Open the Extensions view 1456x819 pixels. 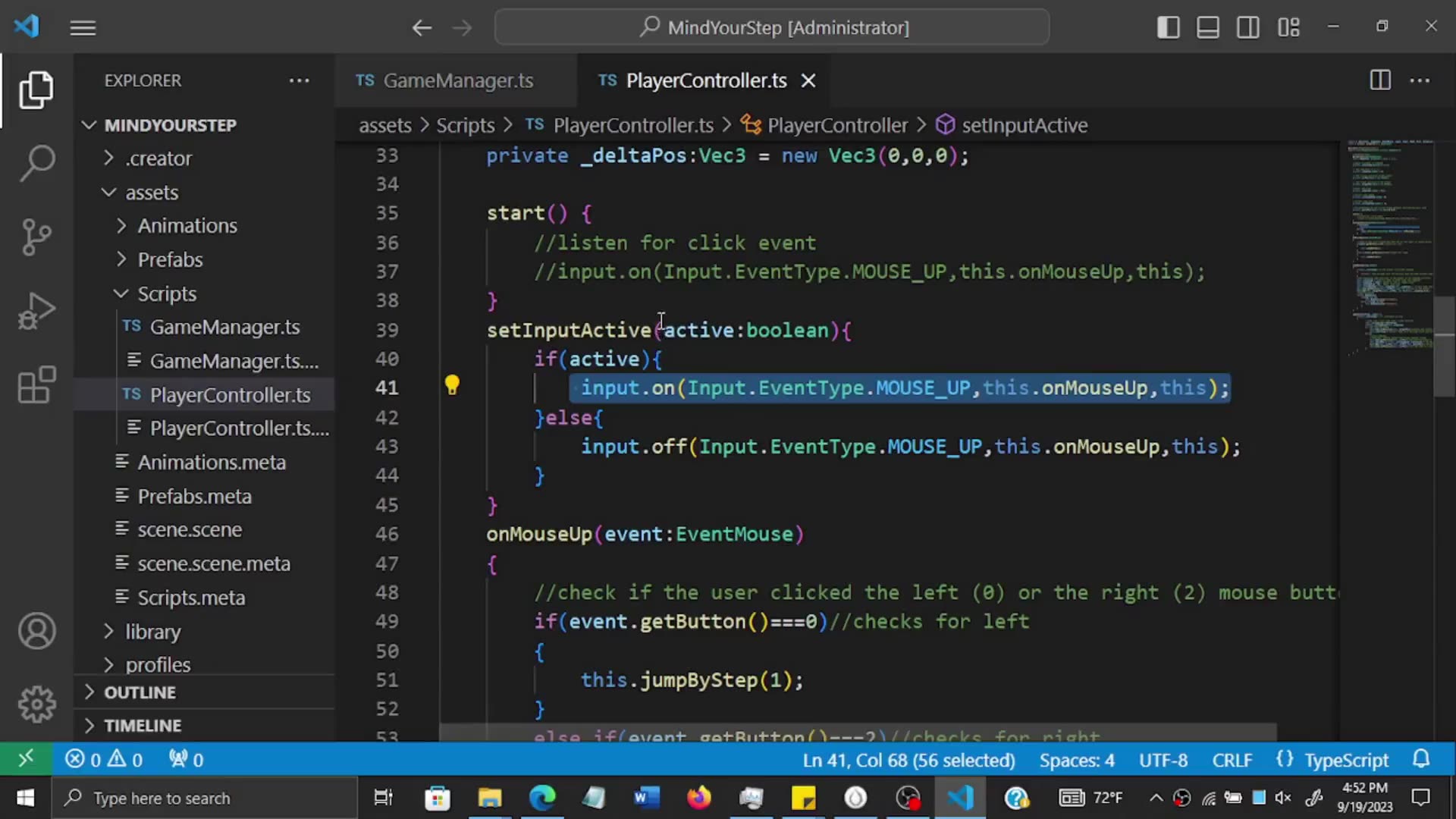(36, 385)
